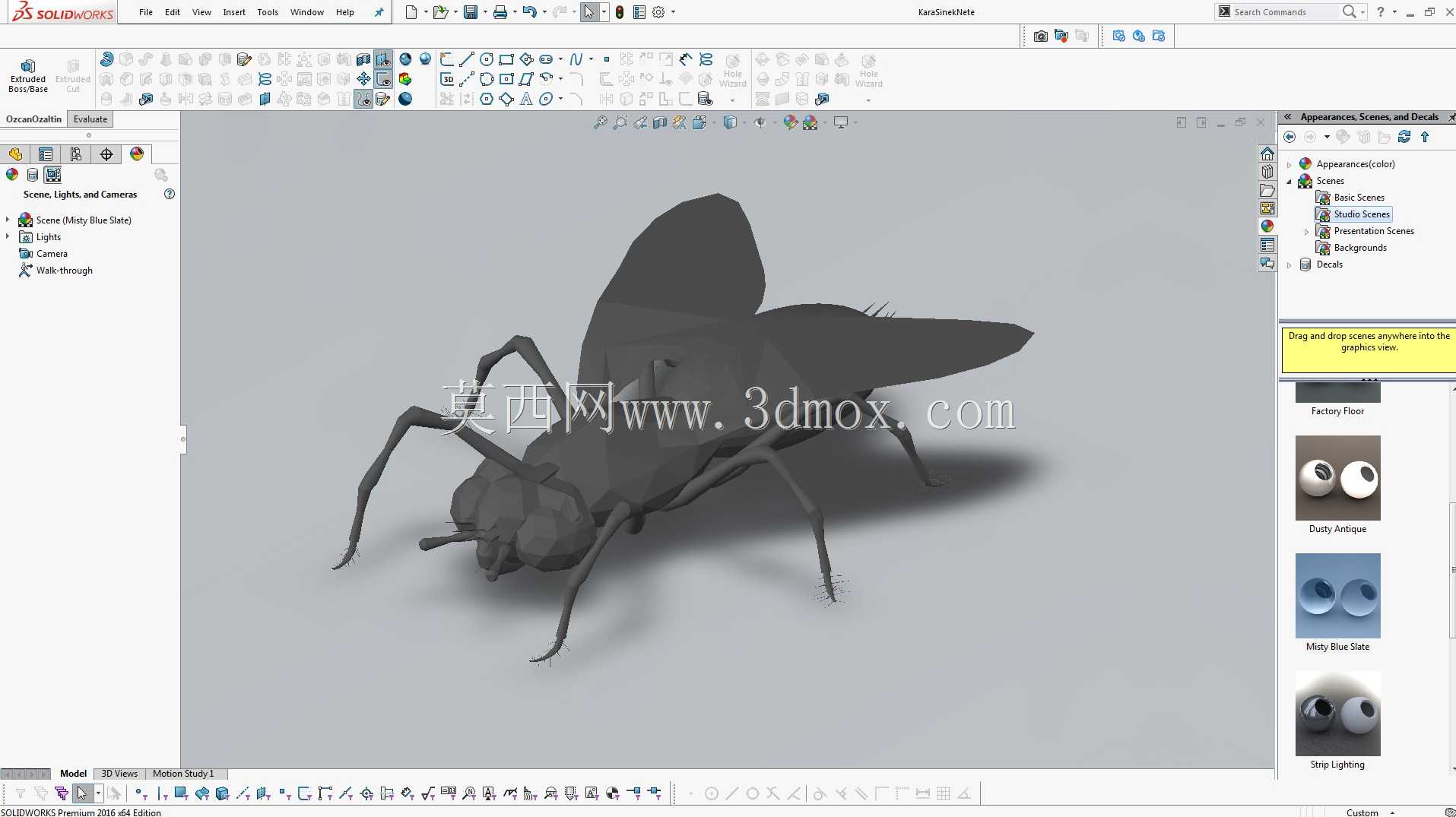Open the Custom Properties task pane tab
Image resolution: width=1456 pixels, height=817 pixels.
(1267, 245)
